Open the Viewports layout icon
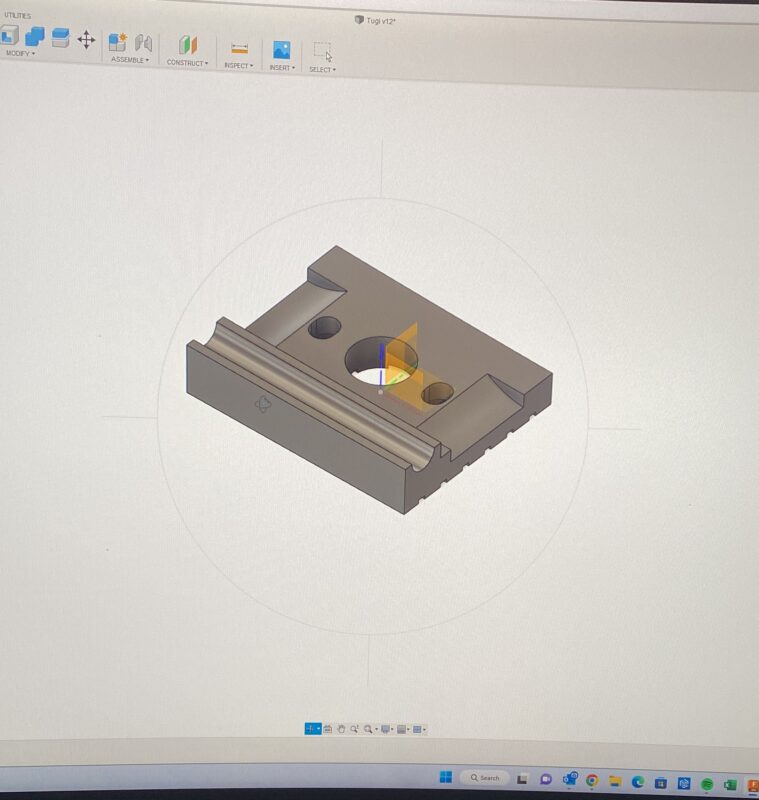The image size is (759, 800). (417, 730)
